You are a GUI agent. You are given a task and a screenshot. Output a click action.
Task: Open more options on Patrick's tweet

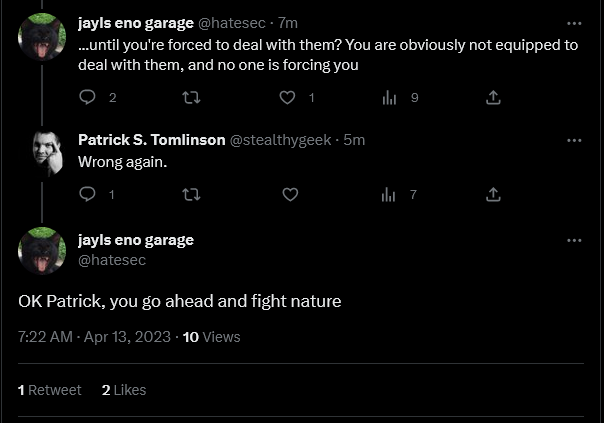[574, 140]
